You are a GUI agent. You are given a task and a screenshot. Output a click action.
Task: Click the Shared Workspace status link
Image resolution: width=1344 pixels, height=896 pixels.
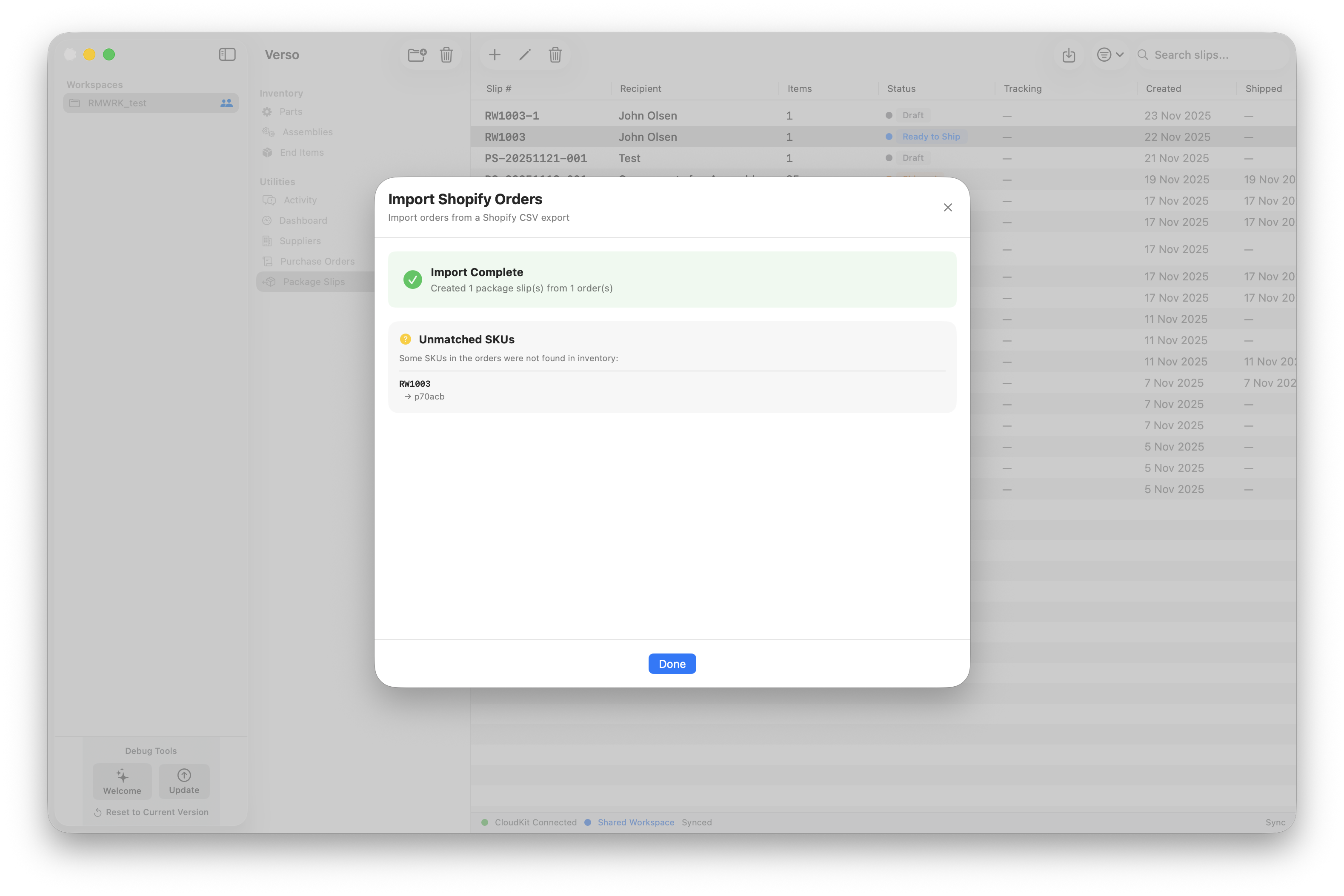[635, 822]
